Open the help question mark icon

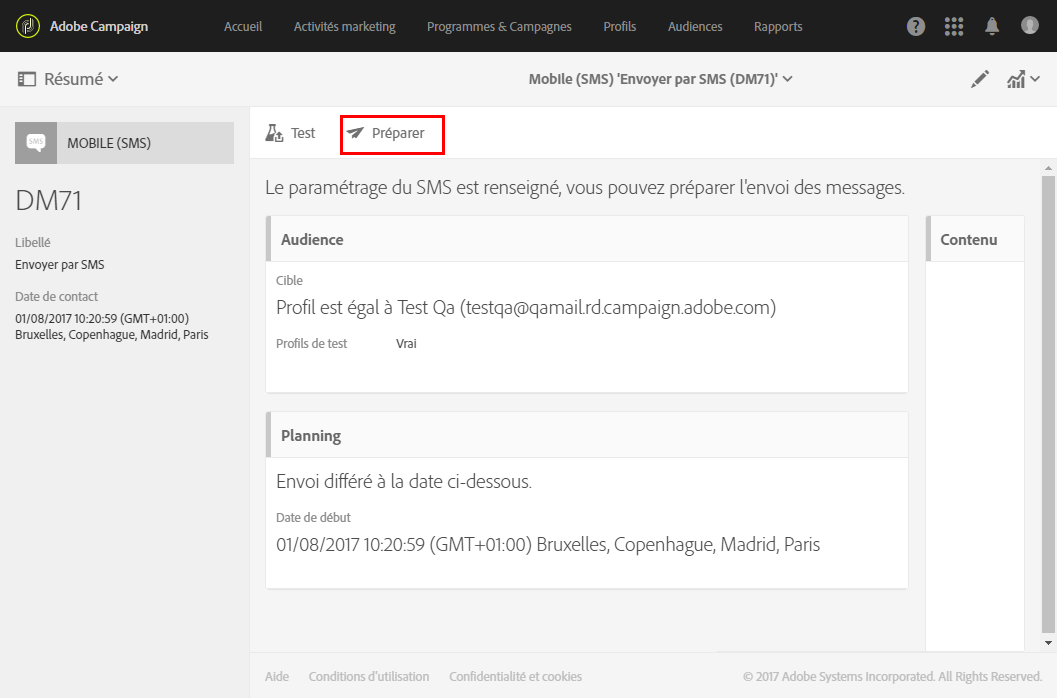click(x=916, y=26)
